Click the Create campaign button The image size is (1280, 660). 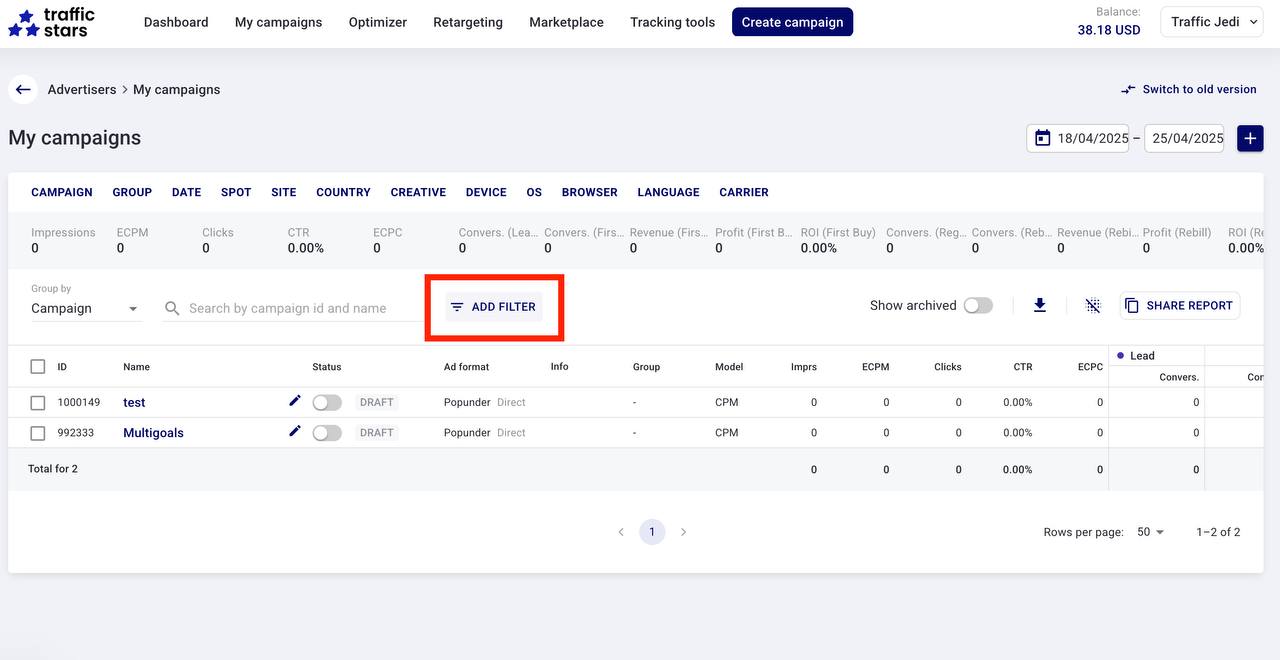tap(792, 22)
